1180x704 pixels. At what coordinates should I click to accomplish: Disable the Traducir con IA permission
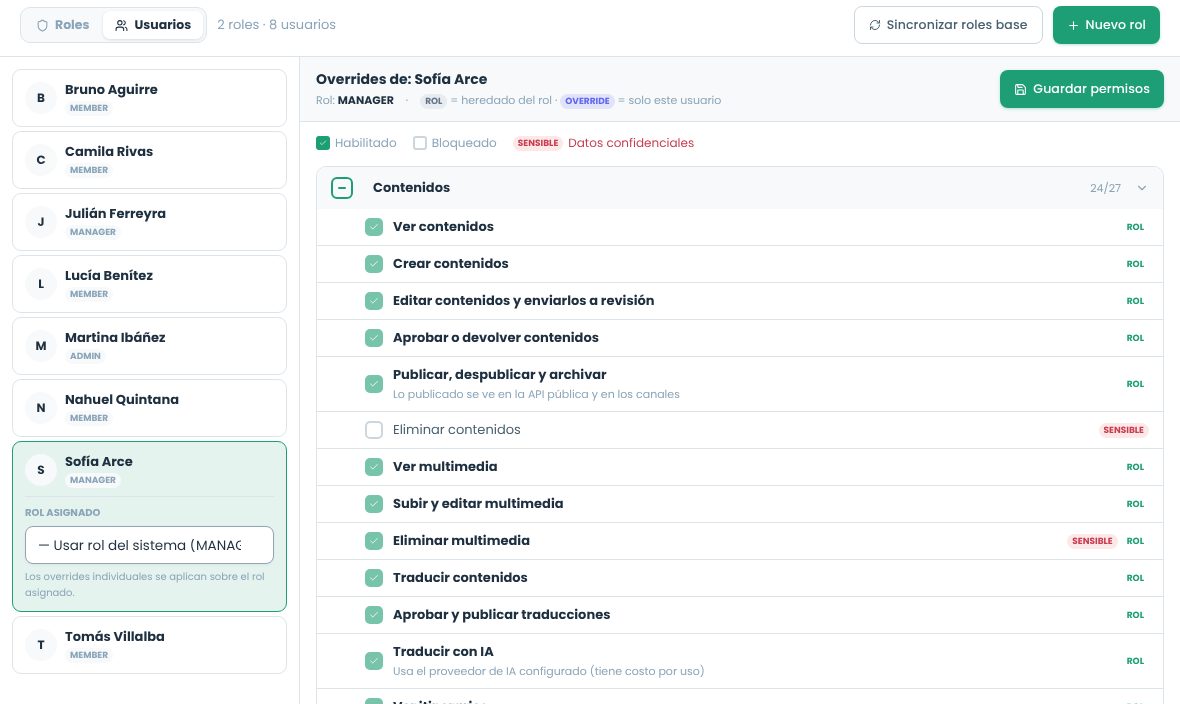click(374, 661)
